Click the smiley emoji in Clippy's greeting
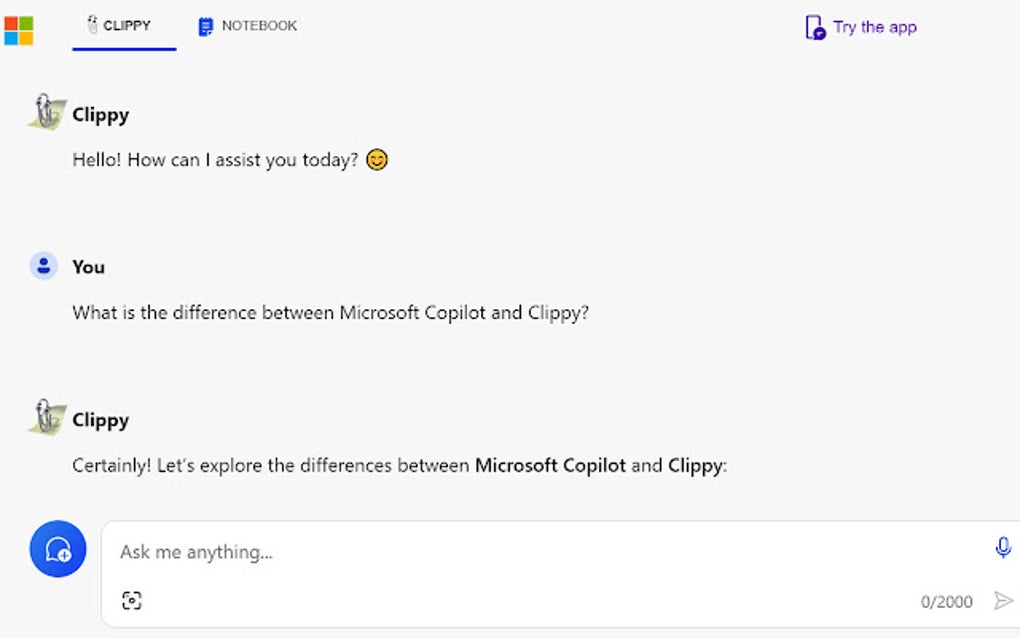Screen dimensions: 1020x638 pyautogui.click(x=377, y=159)
